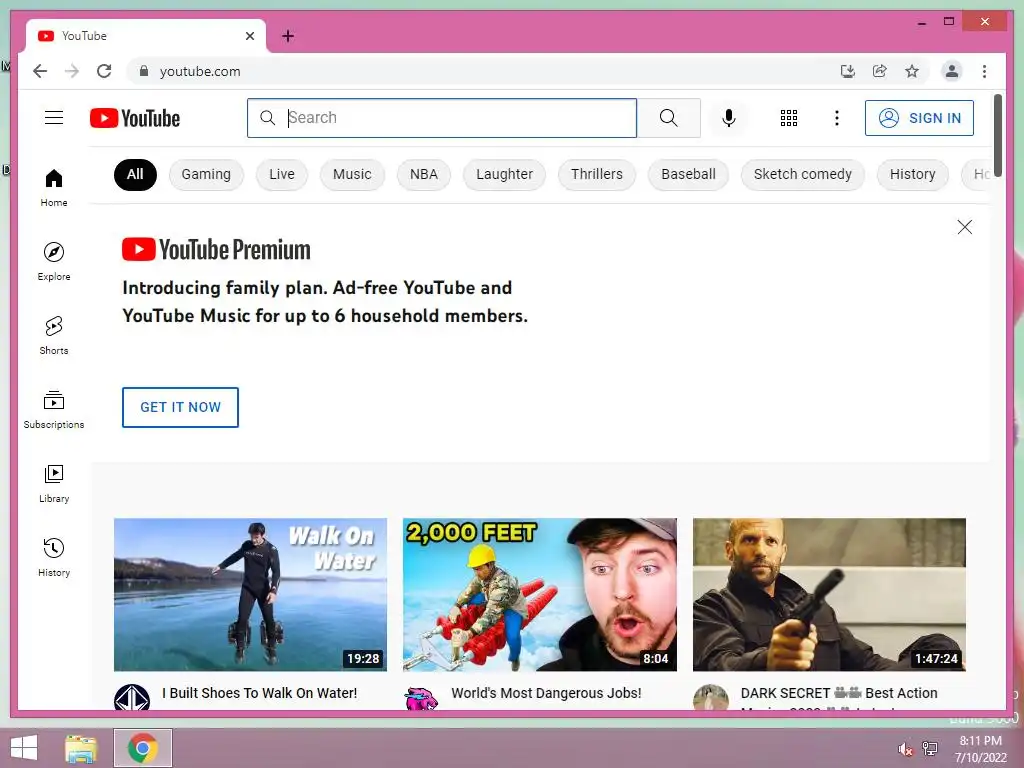
Task: Select the Music filter chip
Action: [352, 174]
